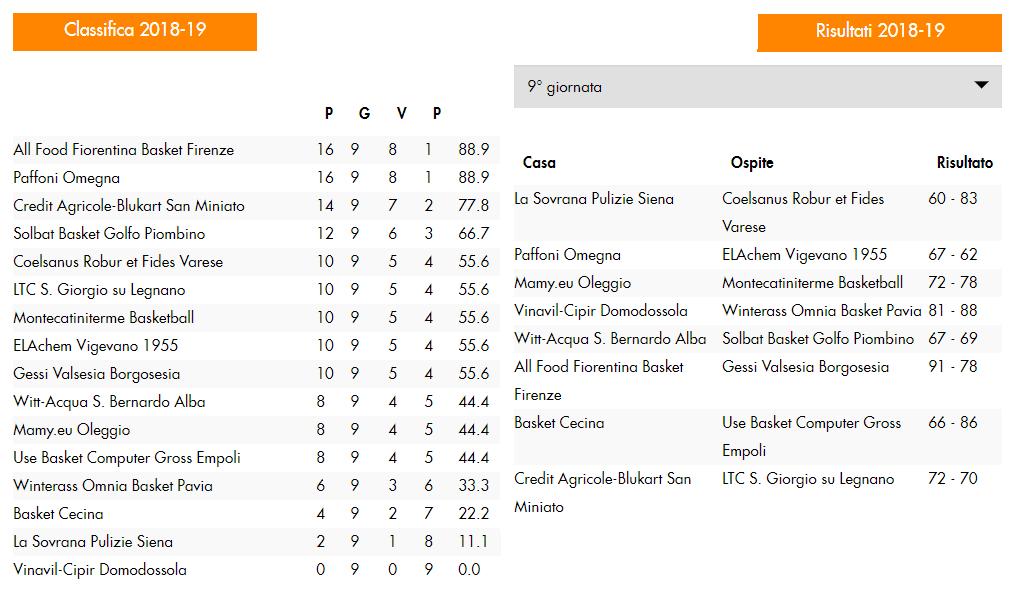Click the Risultato column header
Screen dimensions: 1023x596
[x=964, y=162]
